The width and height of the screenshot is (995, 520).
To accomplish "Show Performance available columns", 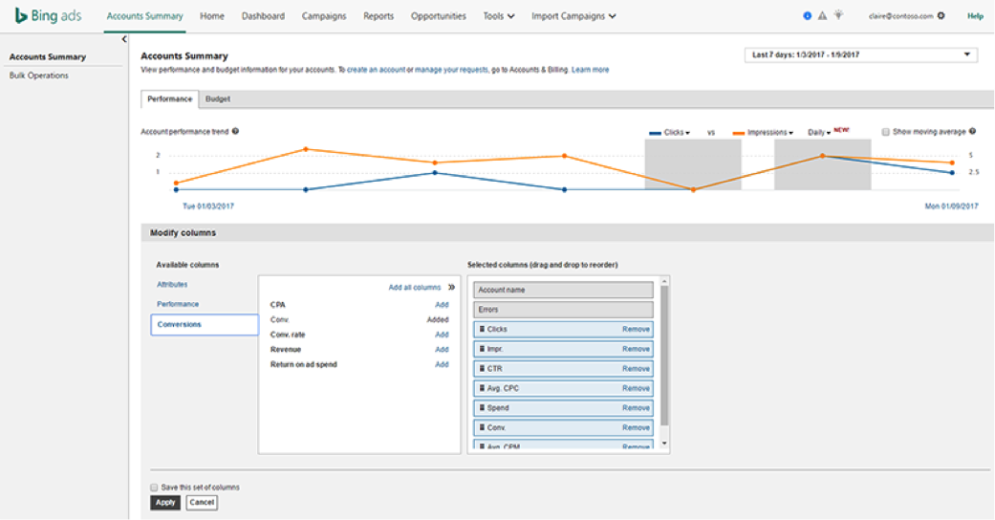I will point(178,304).
